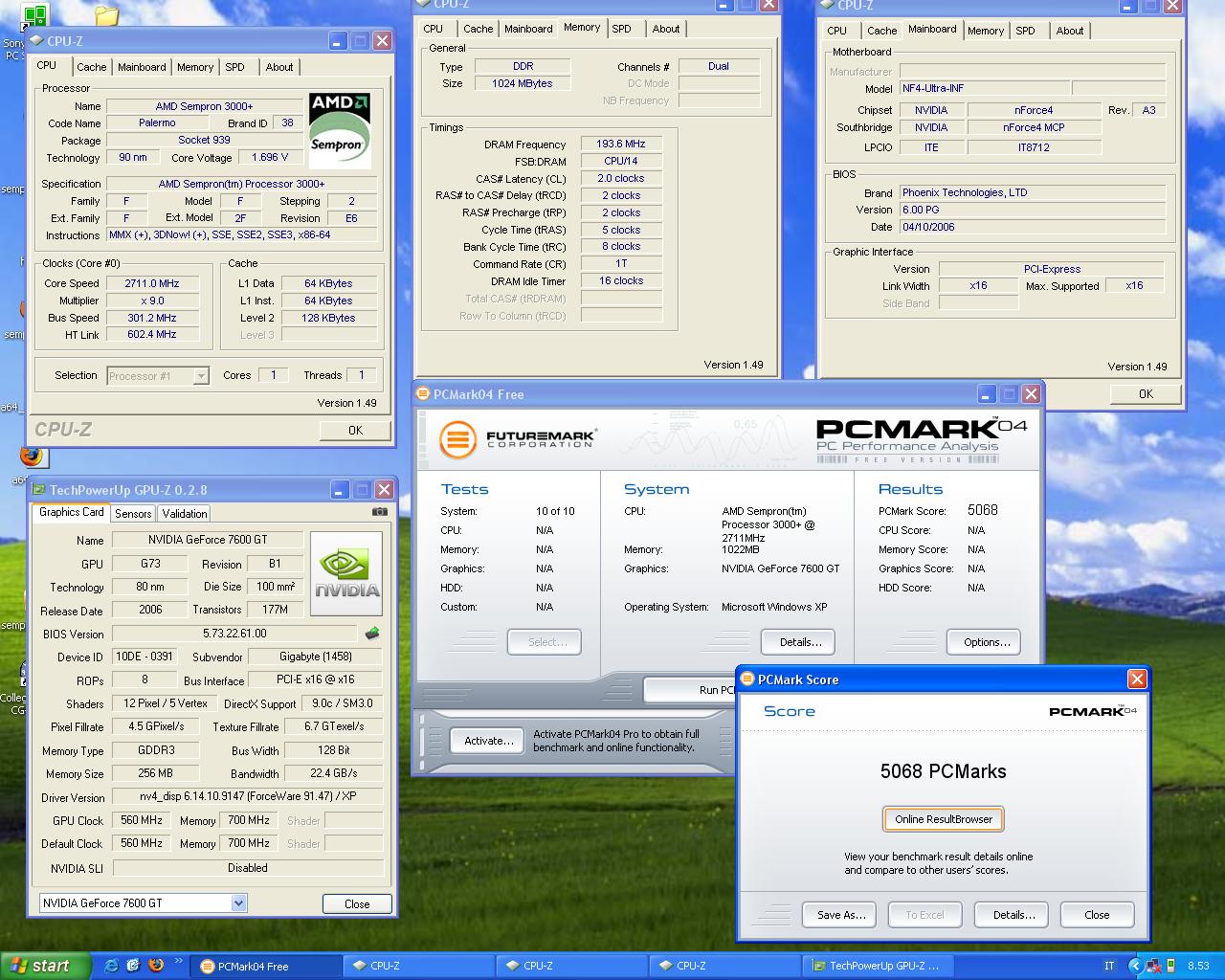Expand hidden system tray icons arrow
Image resolution: width=1225 pixels, height=980 pixels.
[1135, 966]
